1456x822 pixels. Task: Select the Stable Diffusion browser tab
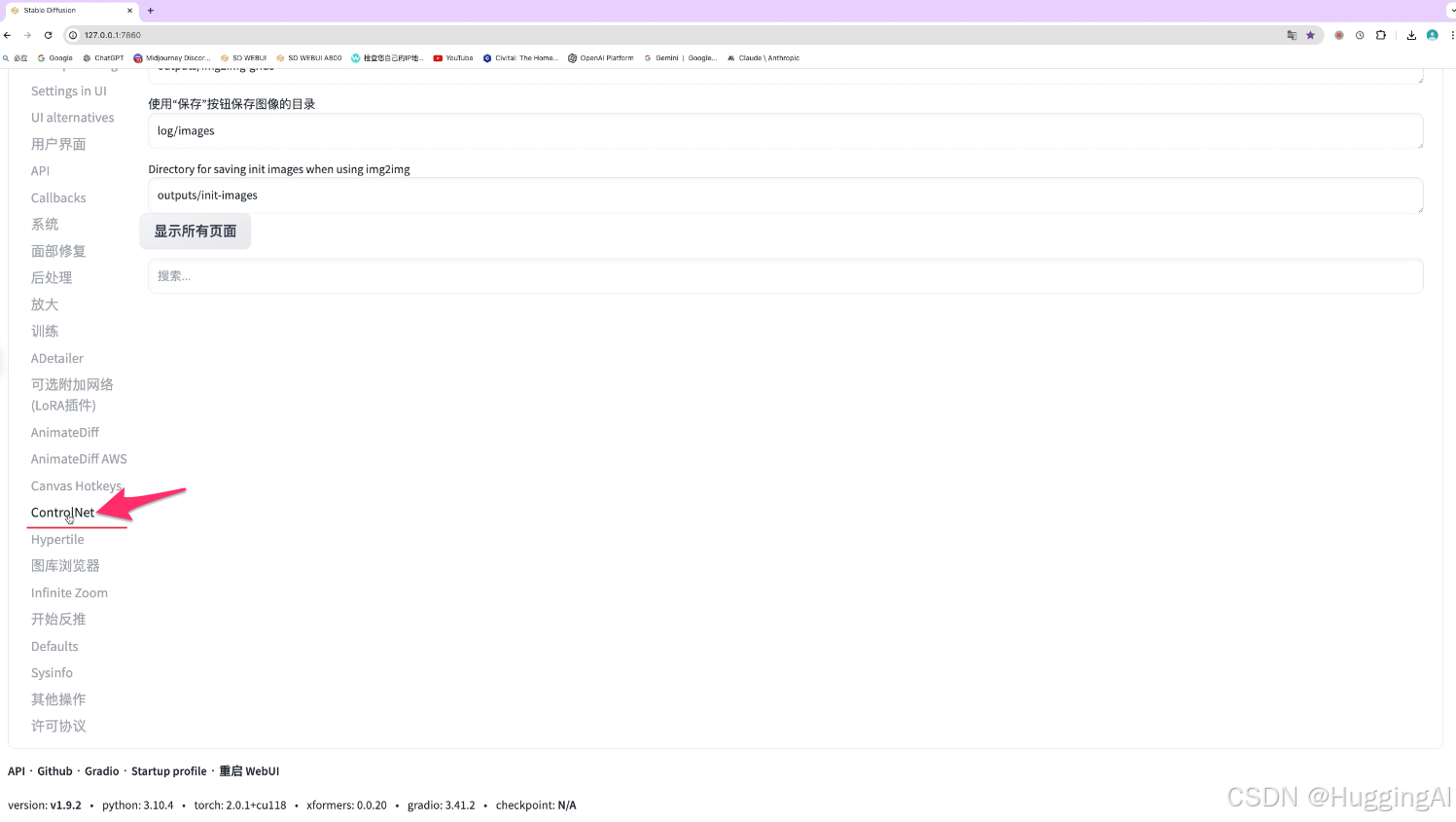[x=70, y=11]
